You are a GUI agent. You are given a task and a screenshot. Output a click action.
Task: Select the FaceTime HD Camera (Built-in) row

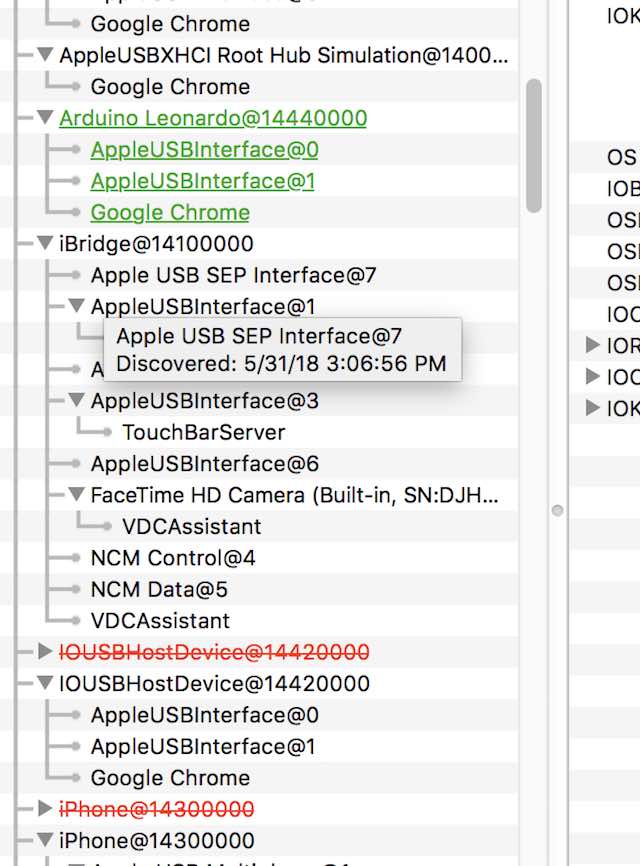(294, 495)
